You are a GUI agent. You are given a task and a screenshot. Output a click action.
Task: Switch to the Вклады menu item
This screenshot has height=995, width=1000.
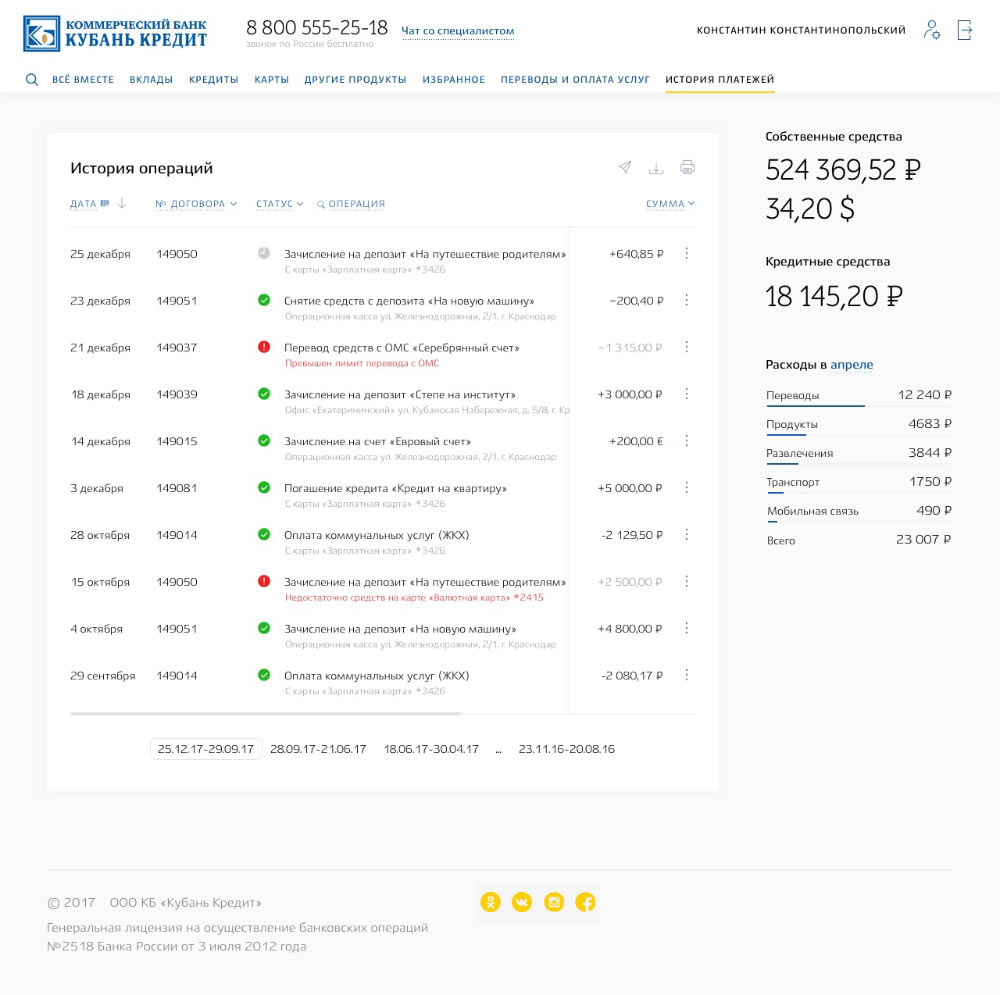point(151,80)
